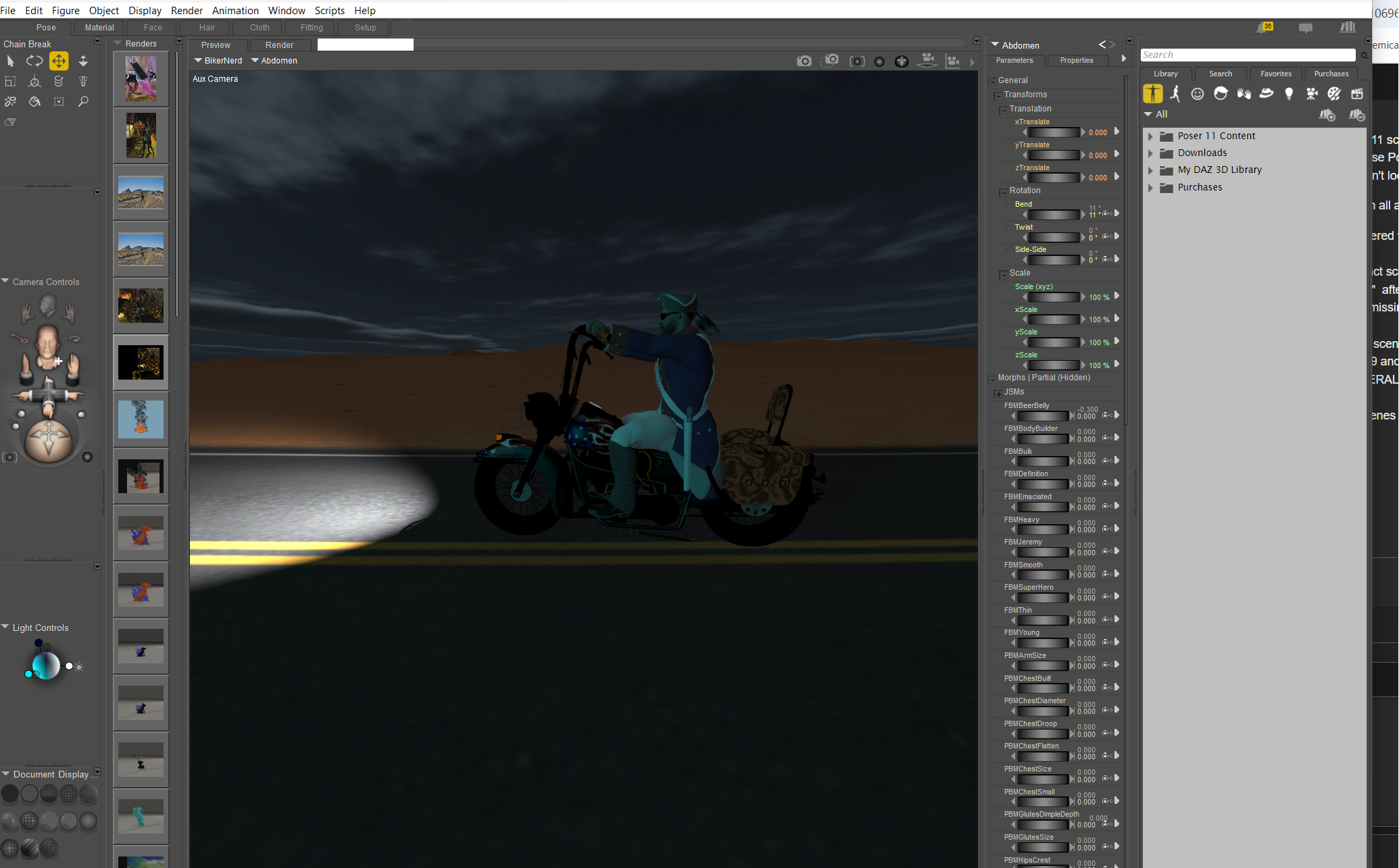Open the Favorites library tab
This screenshot has height=868, width=1399.
[1275, 74]
